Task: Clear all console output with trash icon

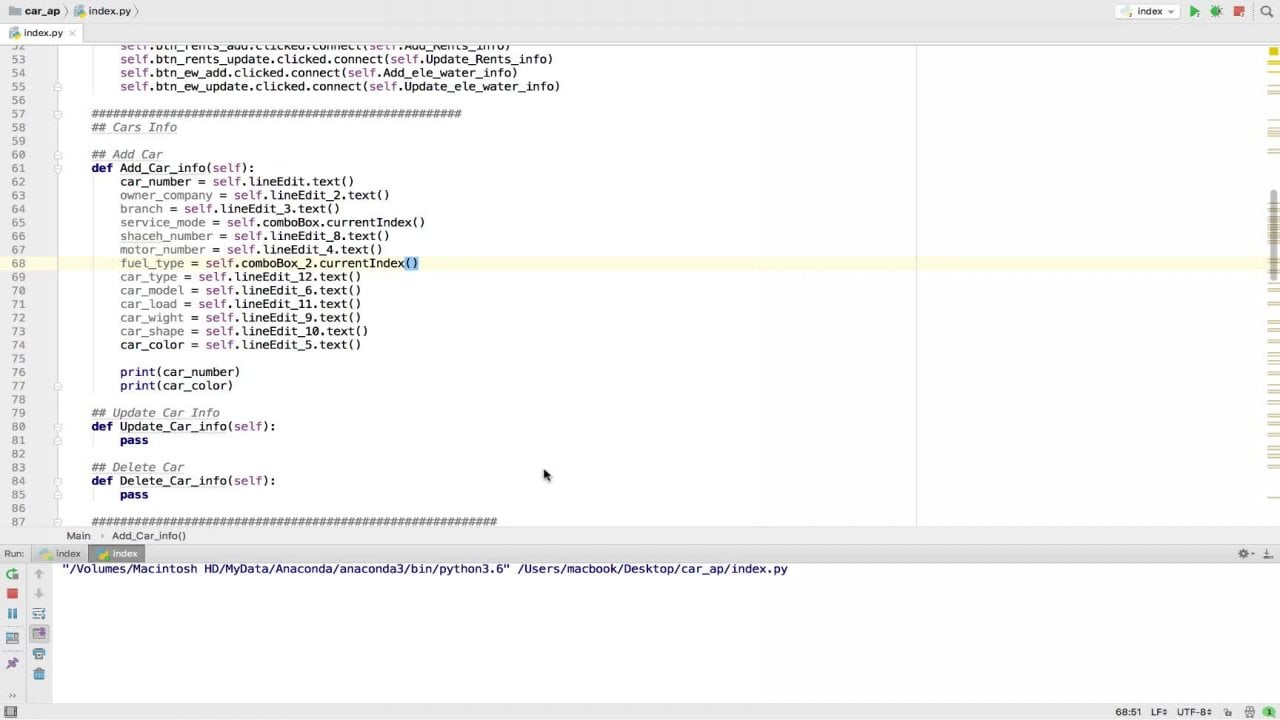Action: 39,674
